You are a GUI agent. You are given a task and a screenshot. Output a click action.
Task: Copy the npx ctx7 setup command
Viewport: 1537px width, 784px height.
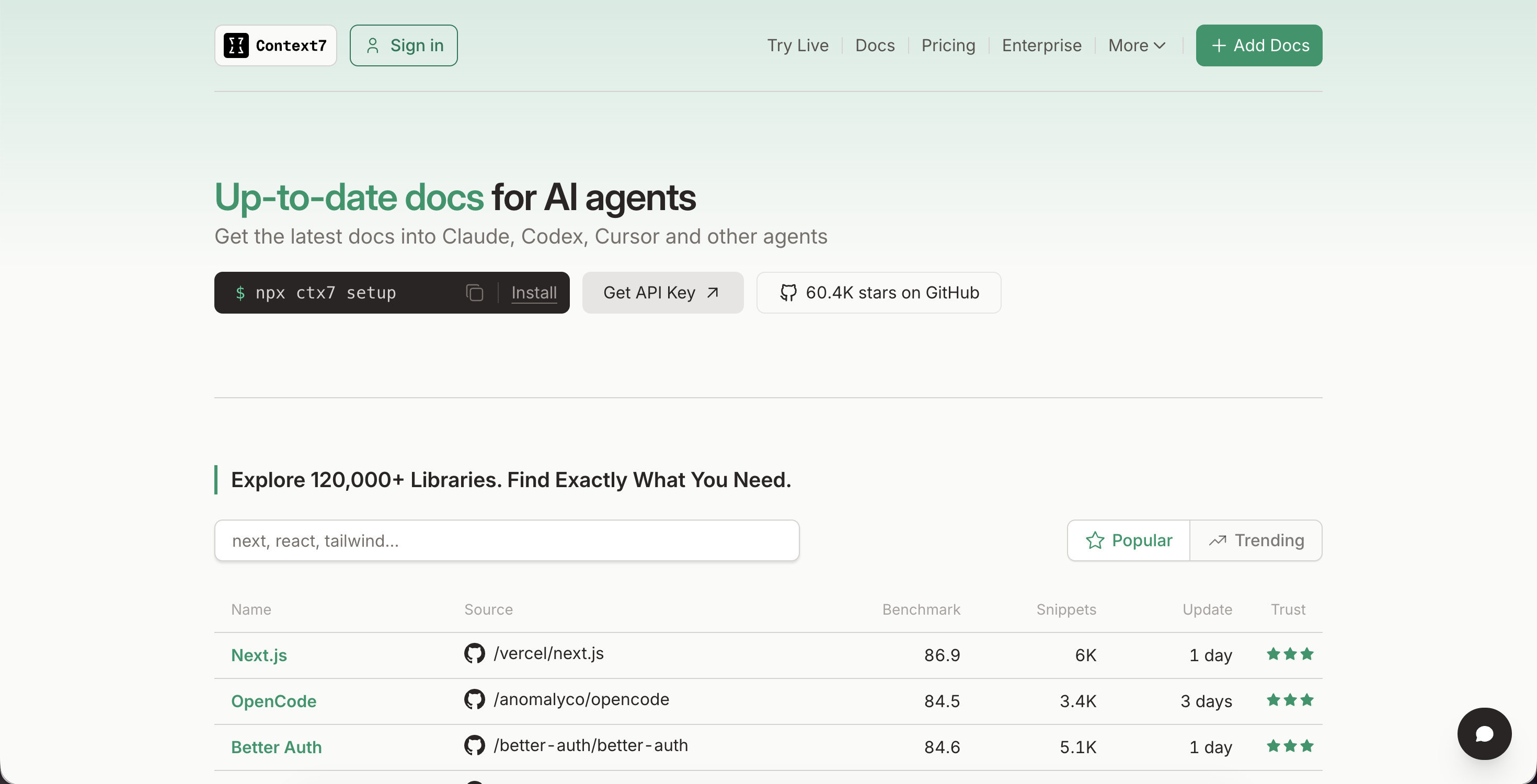474,292
